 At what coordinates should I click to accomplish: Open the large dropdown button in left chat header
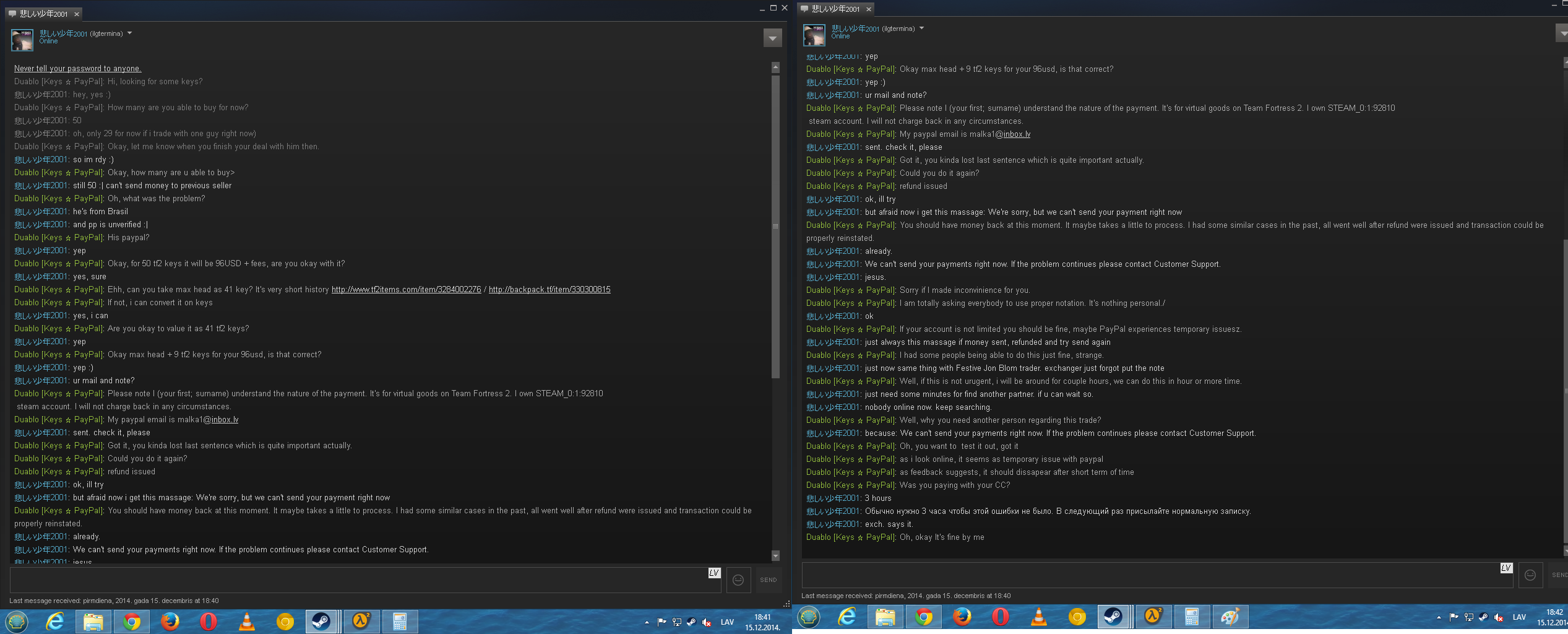coord(772,38)
